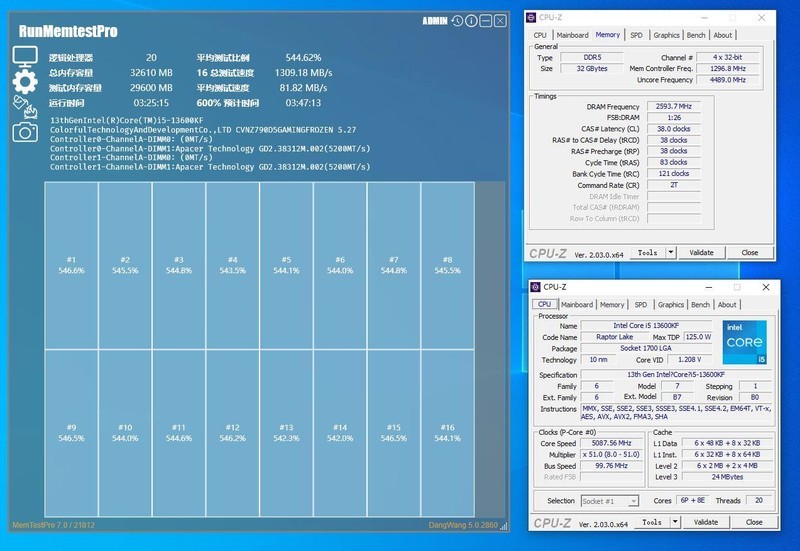Open Bench tab in upper CPU-Z window

point(696,35)
